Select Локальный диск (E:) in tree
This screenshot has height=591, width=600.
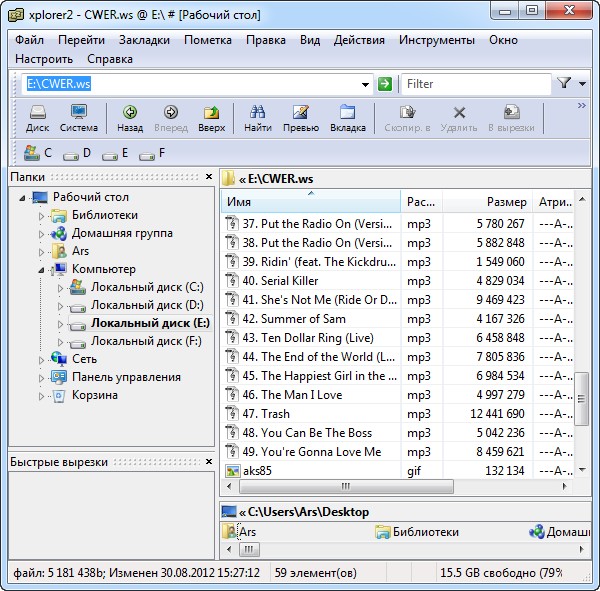point(150,323)
